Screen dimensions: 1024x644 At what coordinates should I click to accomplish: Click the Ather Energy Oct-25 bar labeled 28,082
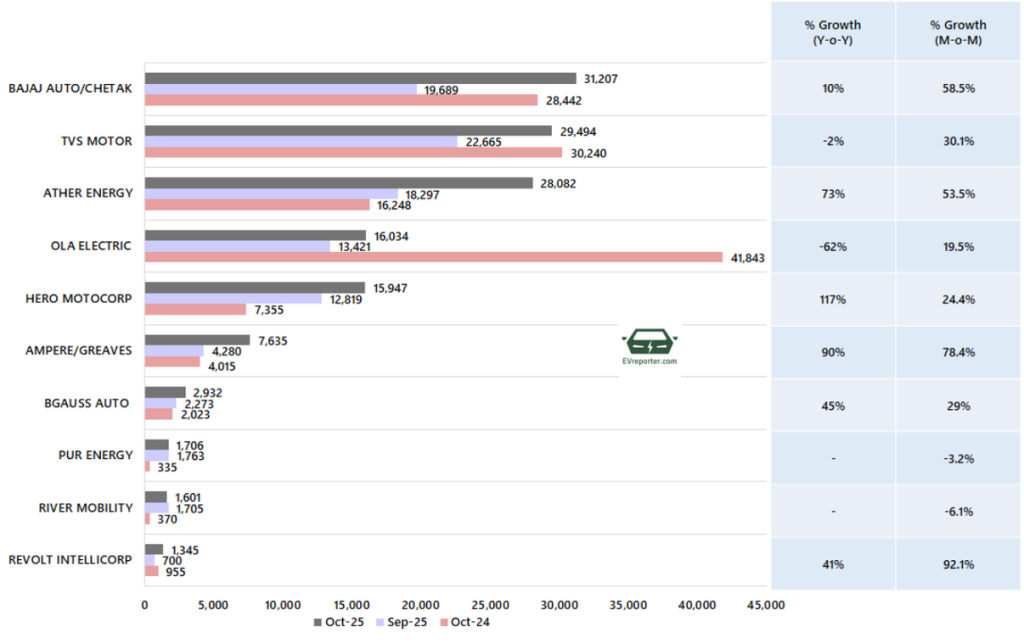click(339, 183)
